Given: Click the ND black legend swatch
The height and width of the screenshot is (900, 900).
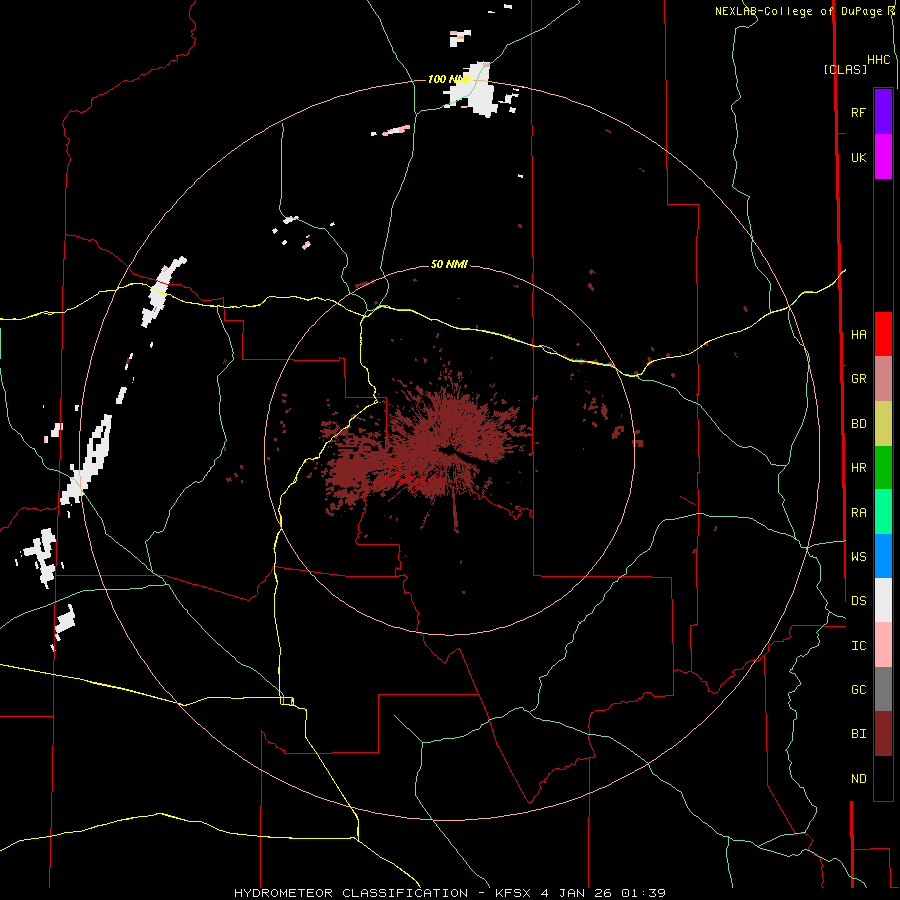Looking at the screenshot, I should coord(883,778).
